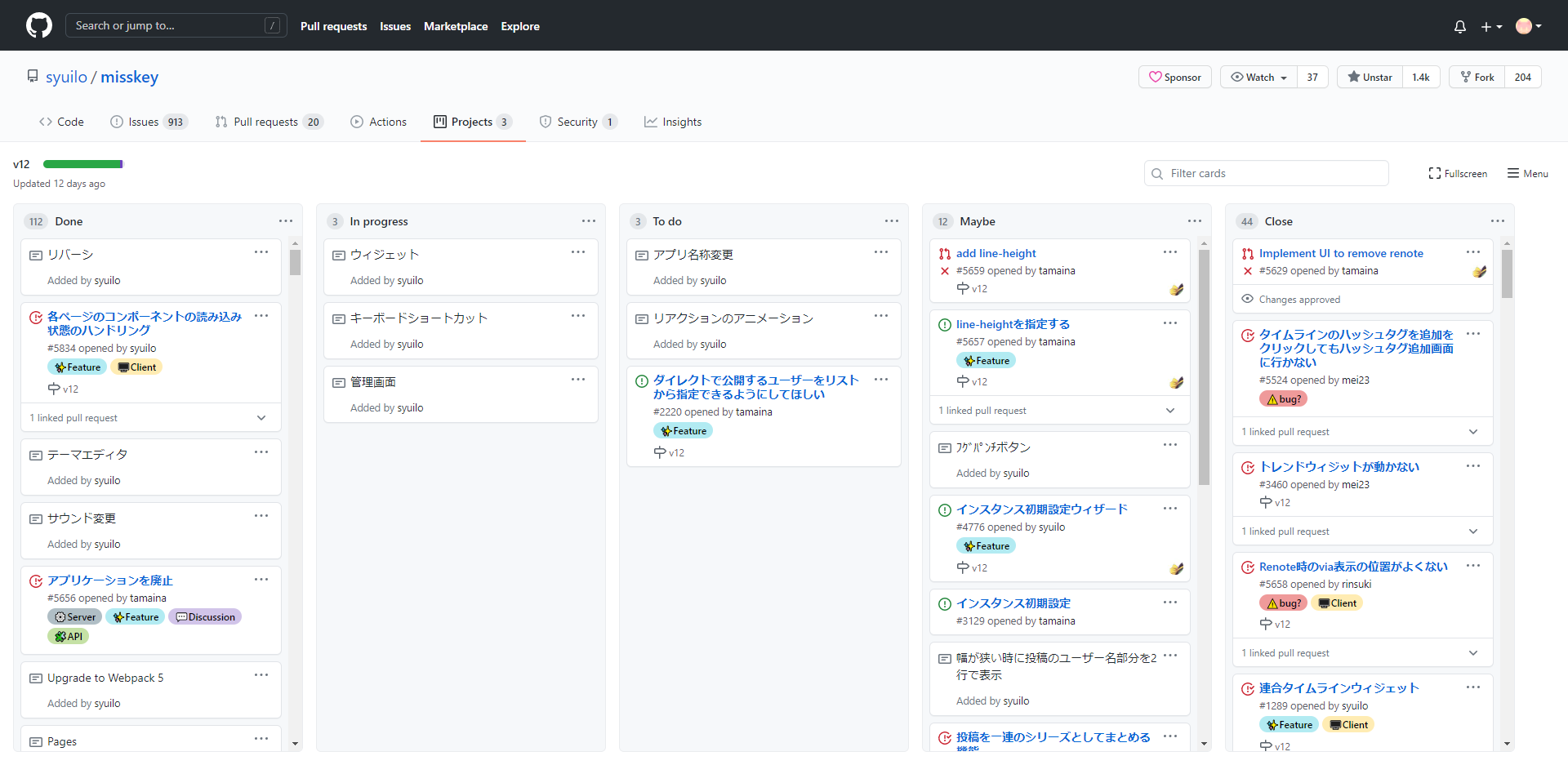
Task: Click the bug? label on #5524 card
Action: click(x=1284, y=399)
